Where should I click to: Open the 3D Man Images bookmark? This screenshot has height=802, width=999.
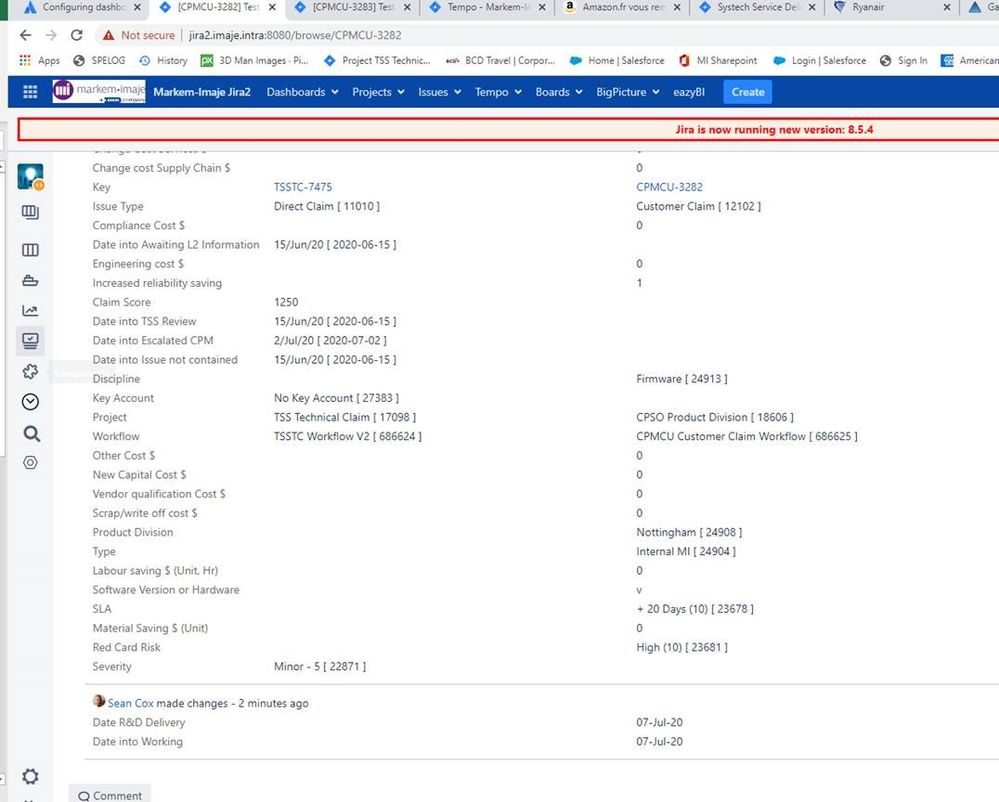click(254, 61)
